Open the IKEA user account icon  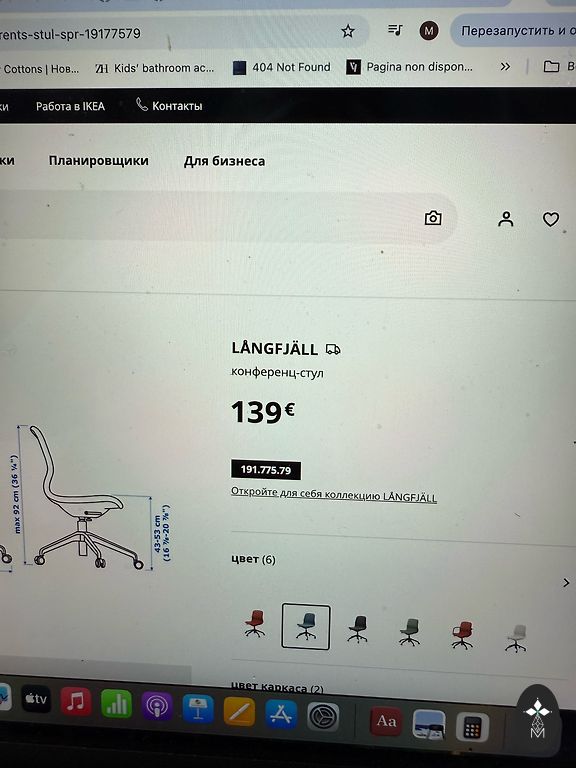[506, 219]
